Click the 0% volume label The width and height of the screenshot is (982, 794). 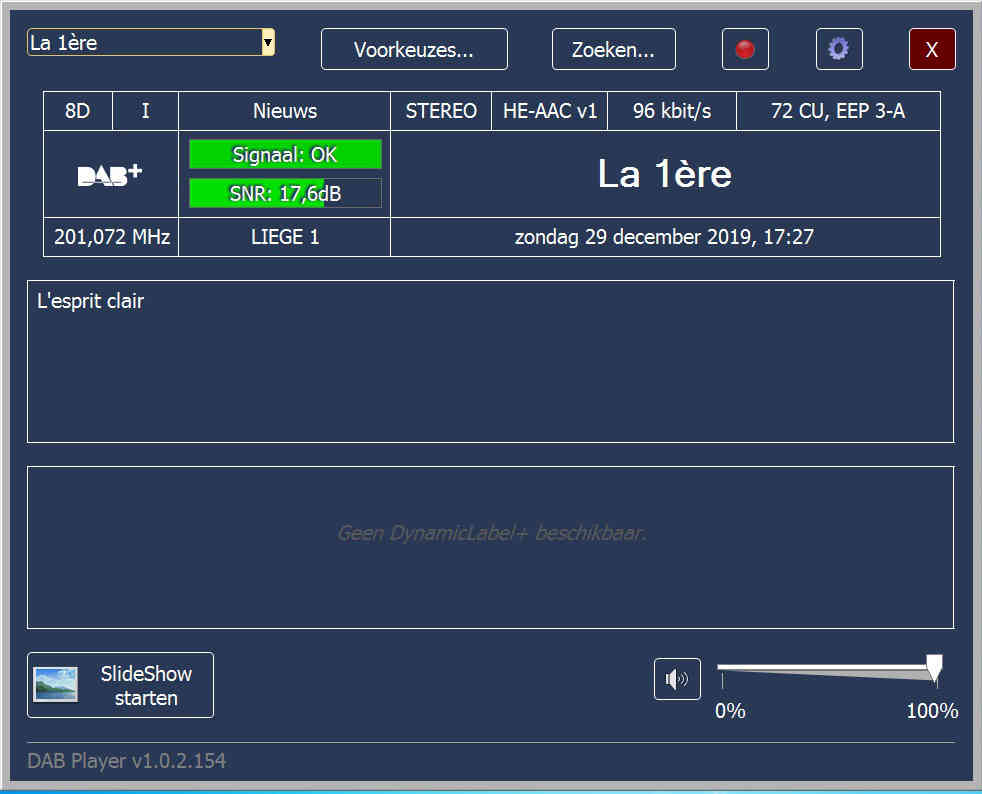pyautogui.click(x=730, y=711)
